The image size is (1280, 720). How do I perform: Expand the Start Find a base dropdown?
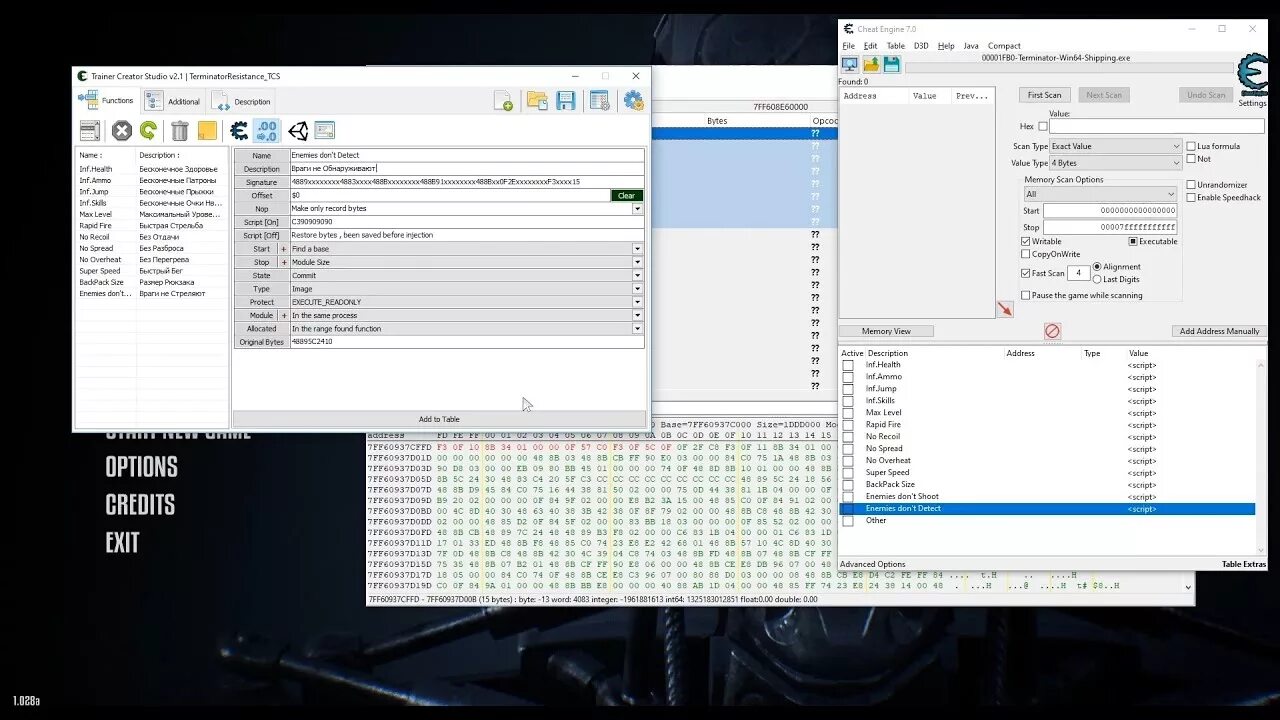(637, 249)
